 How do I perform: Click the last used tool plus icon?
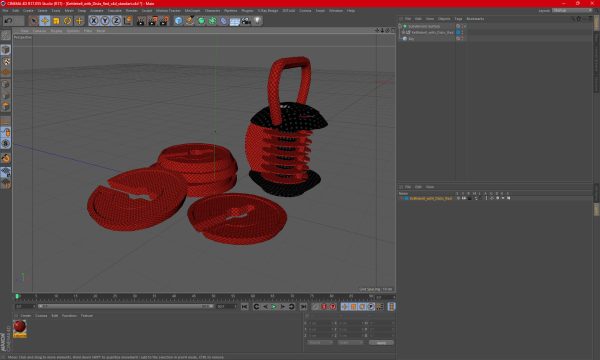coord(79,21)
